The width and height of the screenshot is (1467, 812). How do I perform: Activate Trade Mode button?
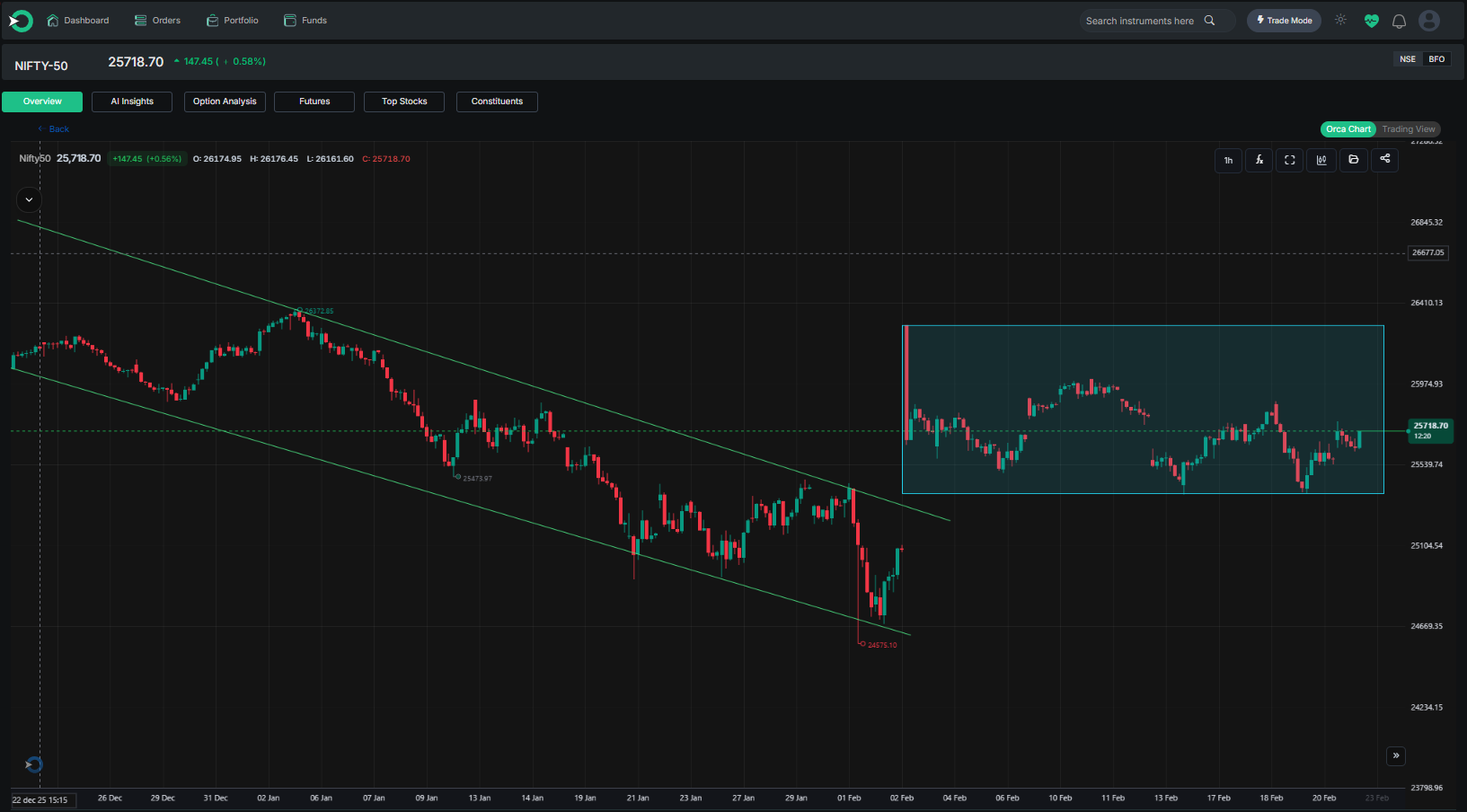1283,21
